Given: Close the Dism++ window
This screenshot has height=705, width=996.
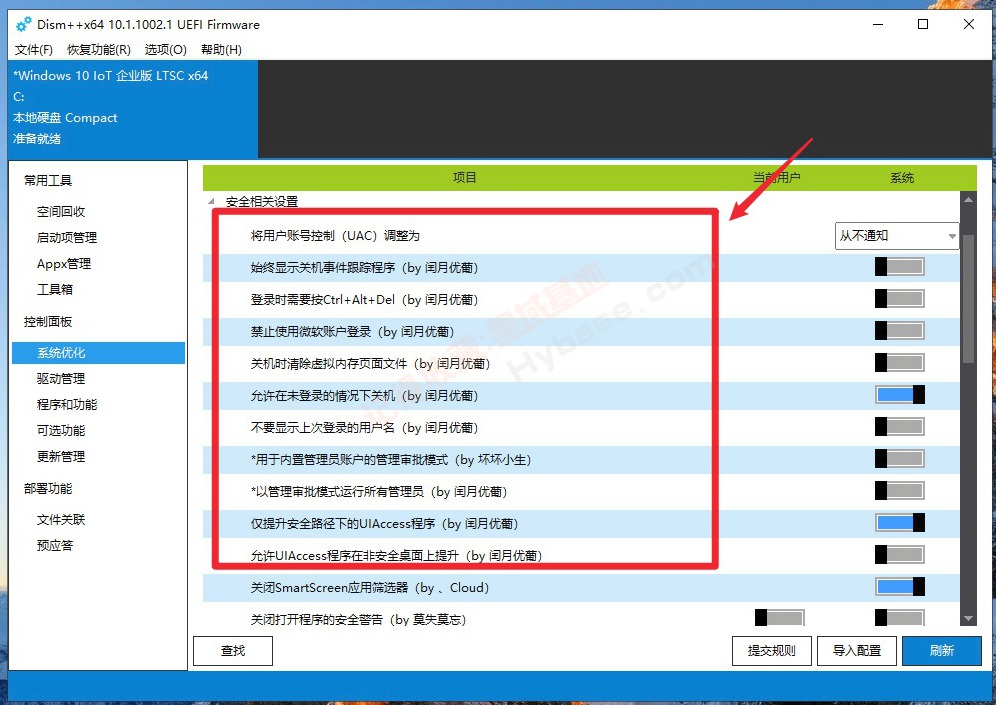Looking at the screenshot, I should pyautogui.click(x=969, y=24).
